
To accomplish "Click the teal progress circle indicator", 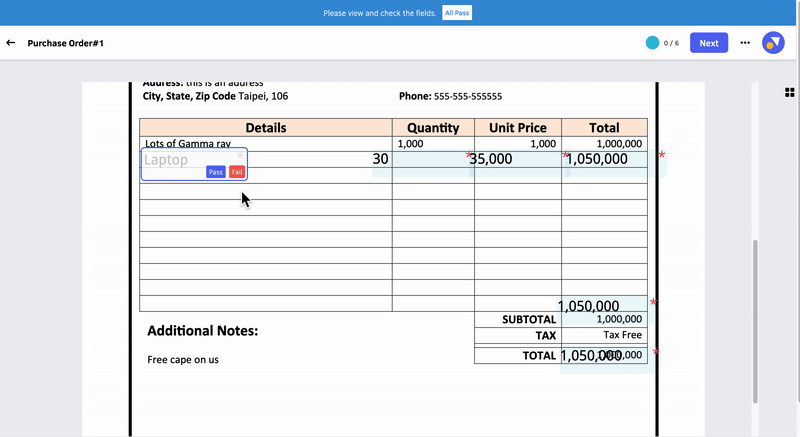I will point(652,43).
